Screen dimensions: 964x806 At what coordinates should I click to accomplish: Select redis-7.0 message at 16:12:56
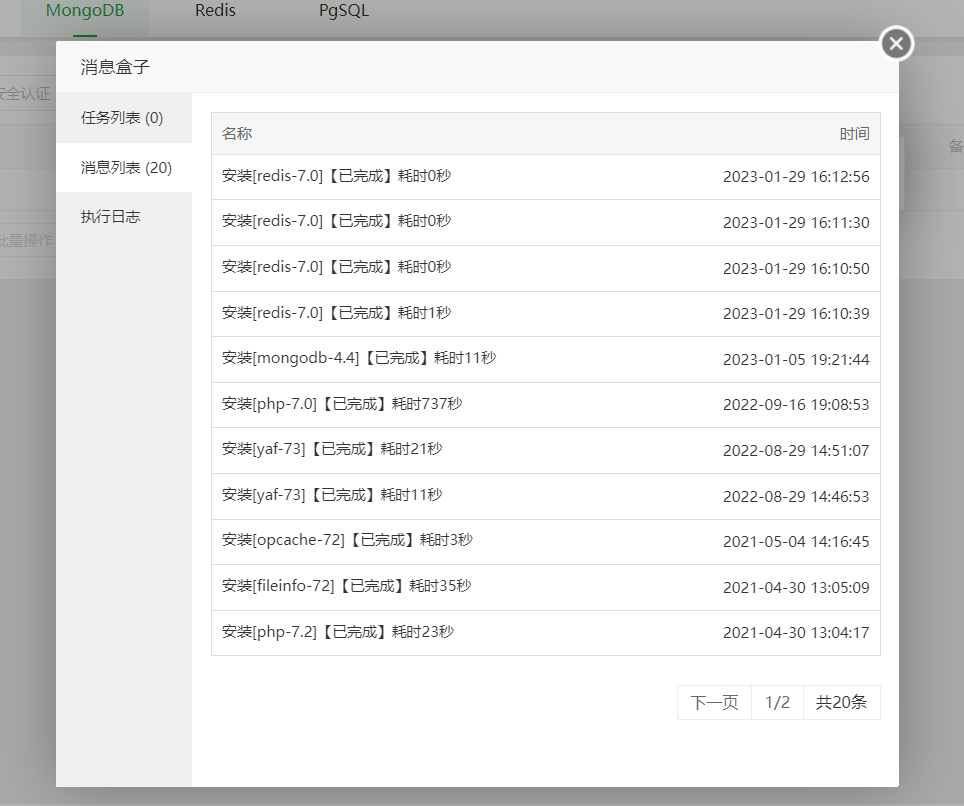click(546, 176)
